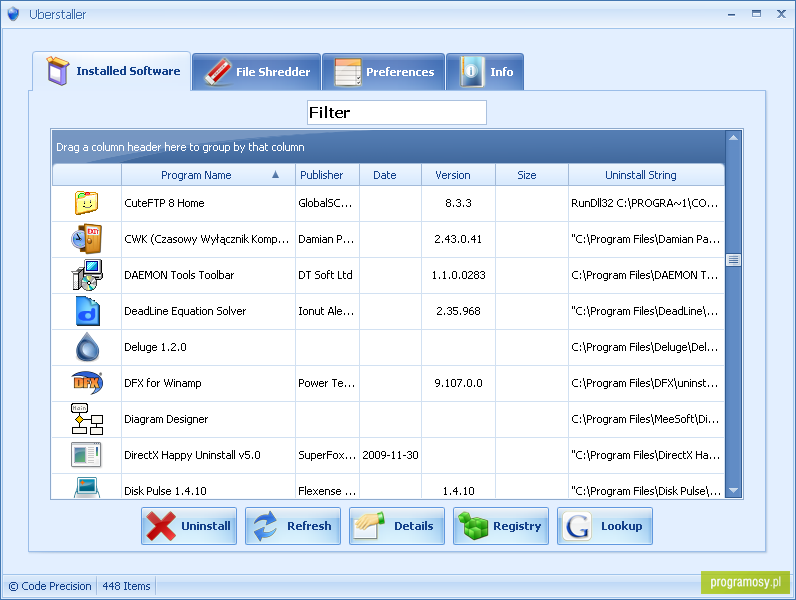Switch to the File Shredder tab
The width and height of the screenshot is (796, 600).
pos(257,72)
